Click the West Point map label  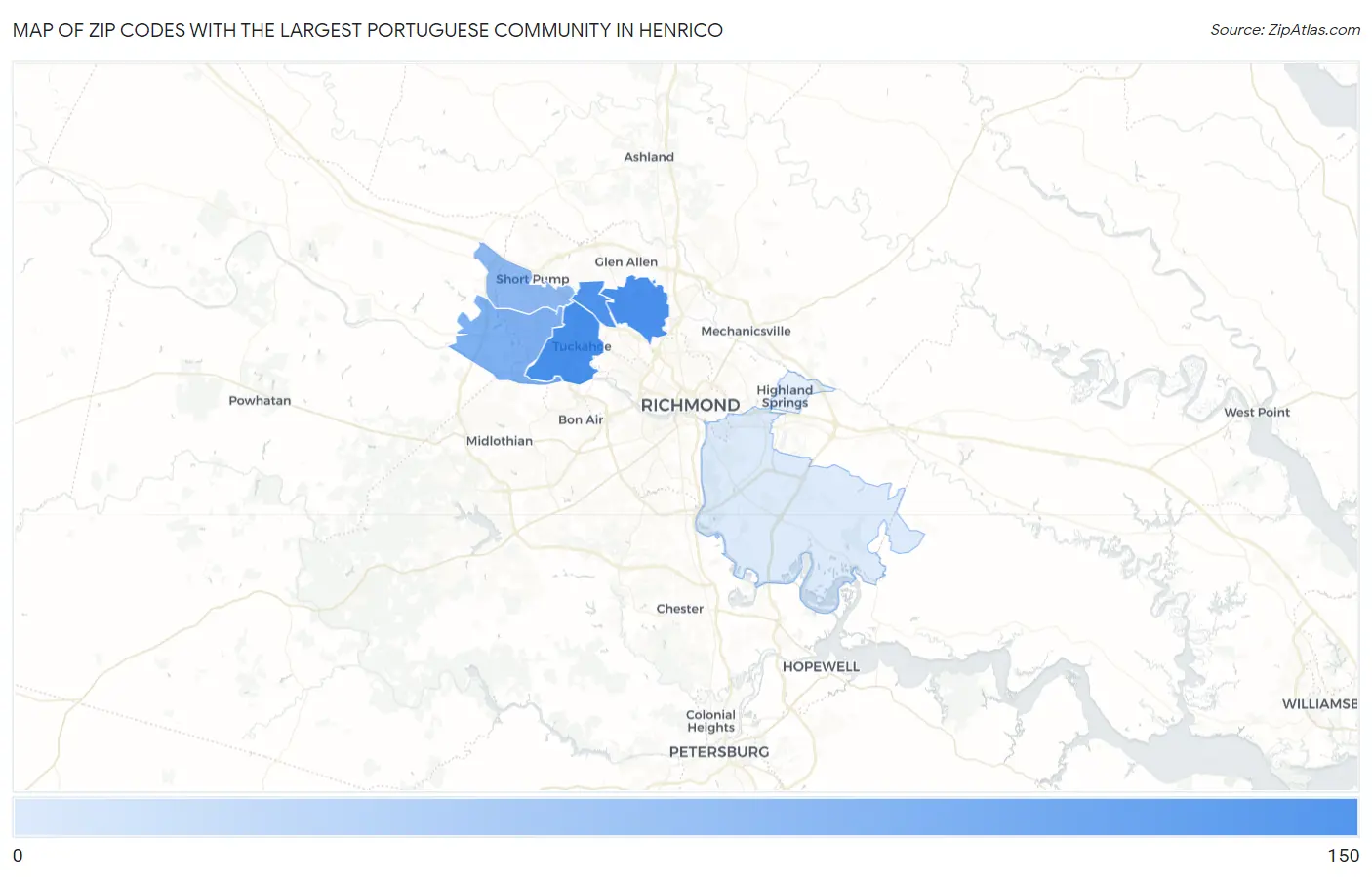pyautogui.click(x=1257, y=412)
